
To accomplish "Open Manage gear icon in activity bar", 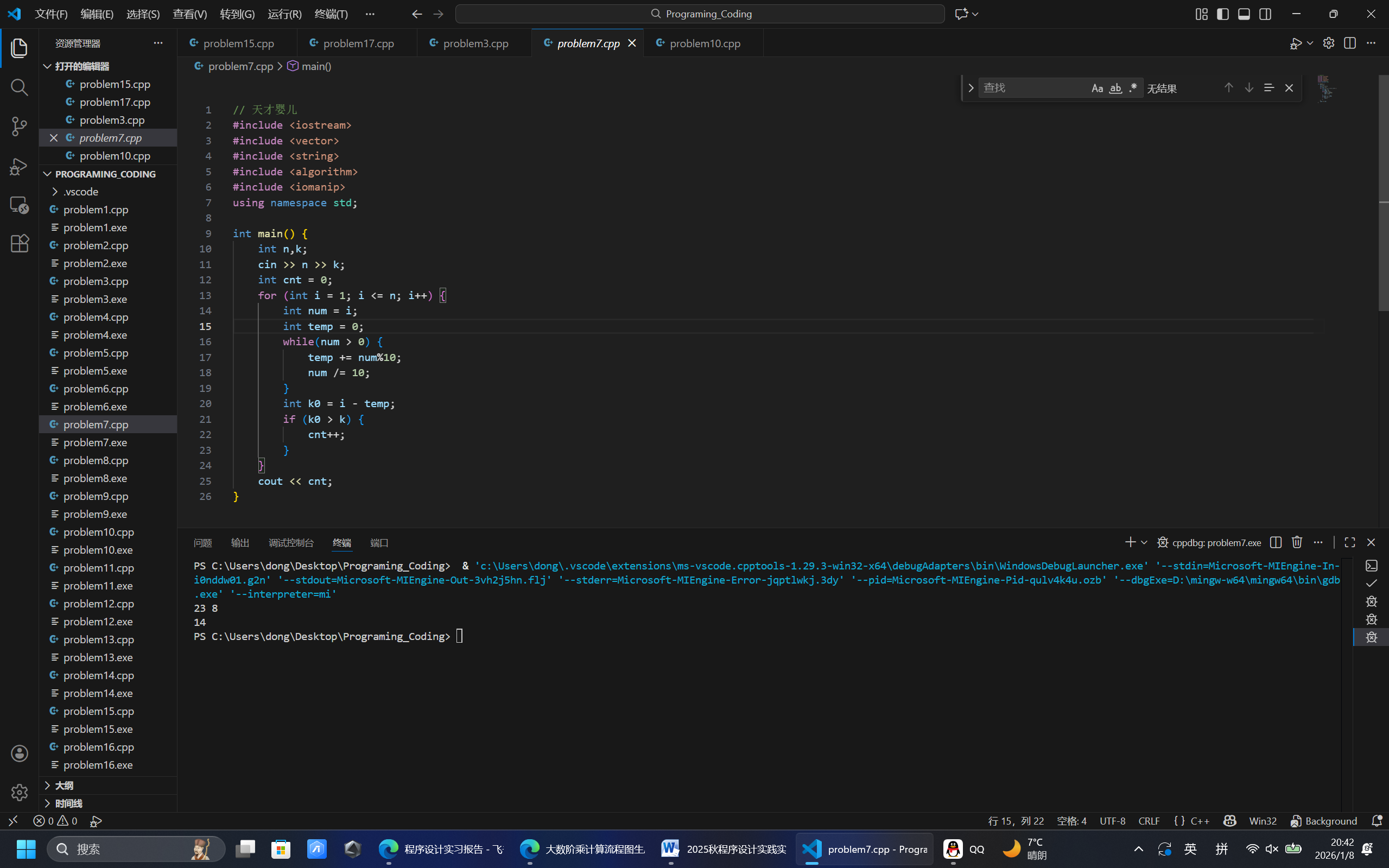I will [x=20, y=792].
